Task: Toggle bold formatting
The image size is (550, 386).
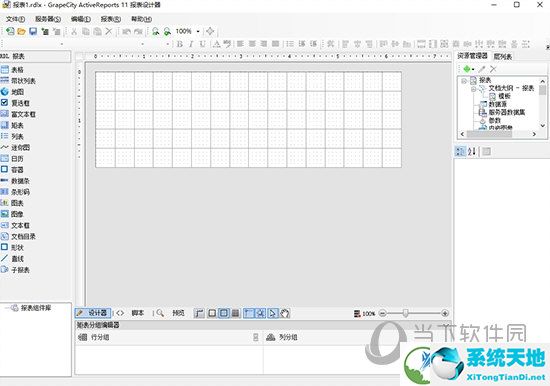Action: tap(180, 44)
